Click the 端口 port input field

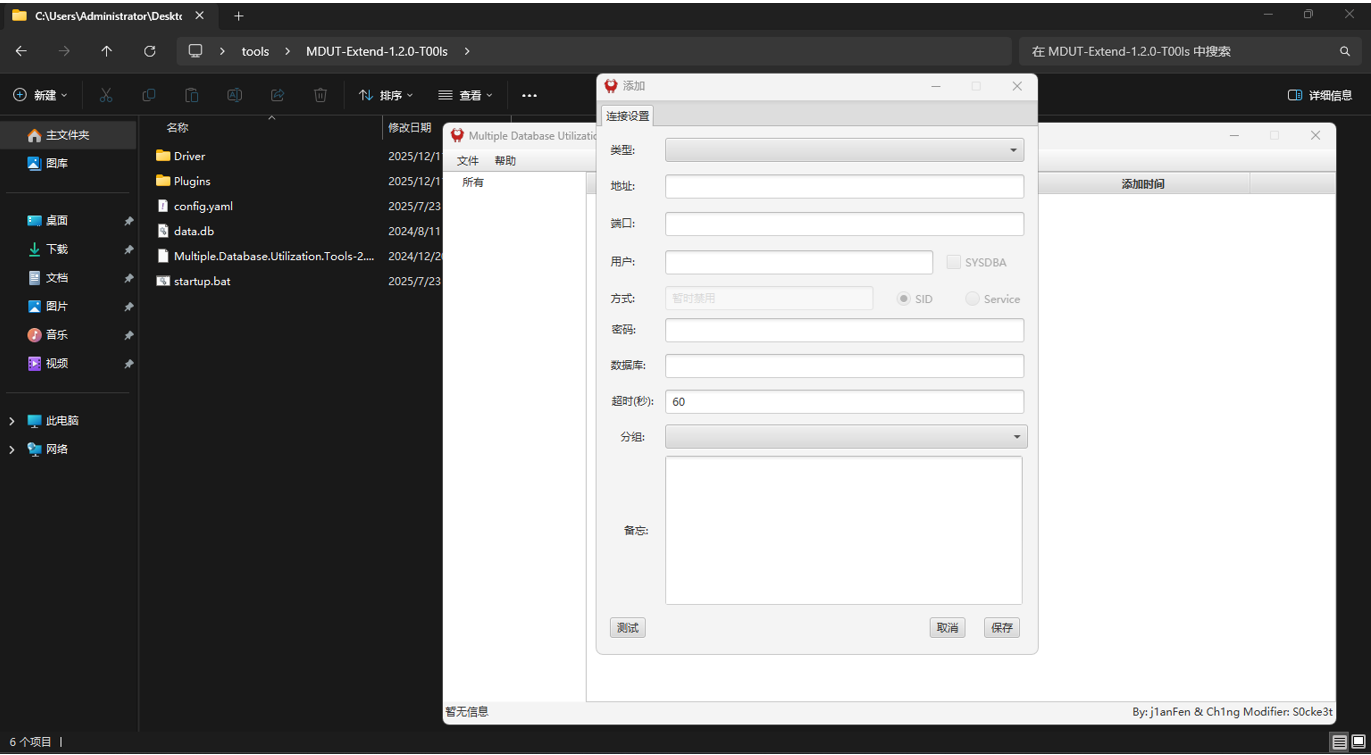[x=844, y=224]
